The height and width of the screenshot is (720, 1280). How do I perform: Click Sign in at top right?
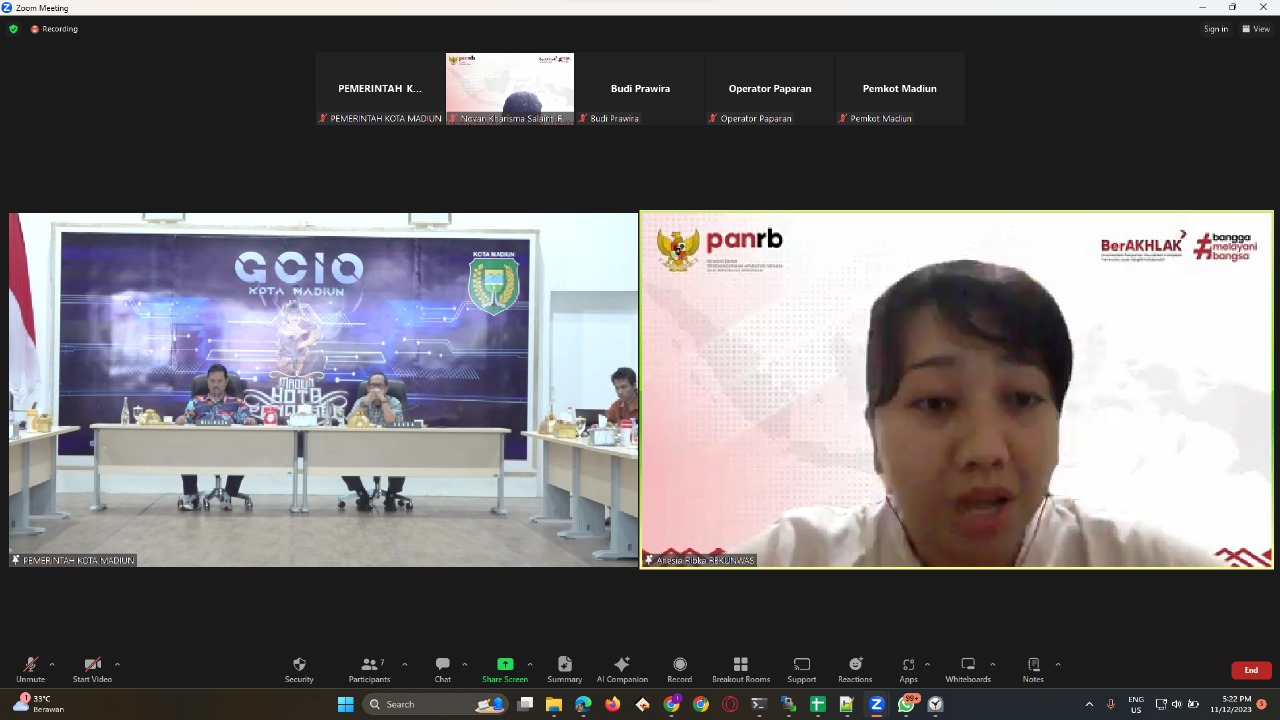(1215, 29)
